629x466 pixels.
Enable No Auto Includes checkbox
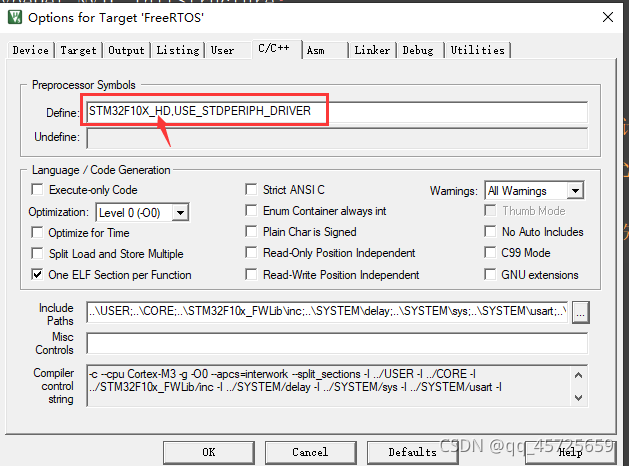[490, 231]
